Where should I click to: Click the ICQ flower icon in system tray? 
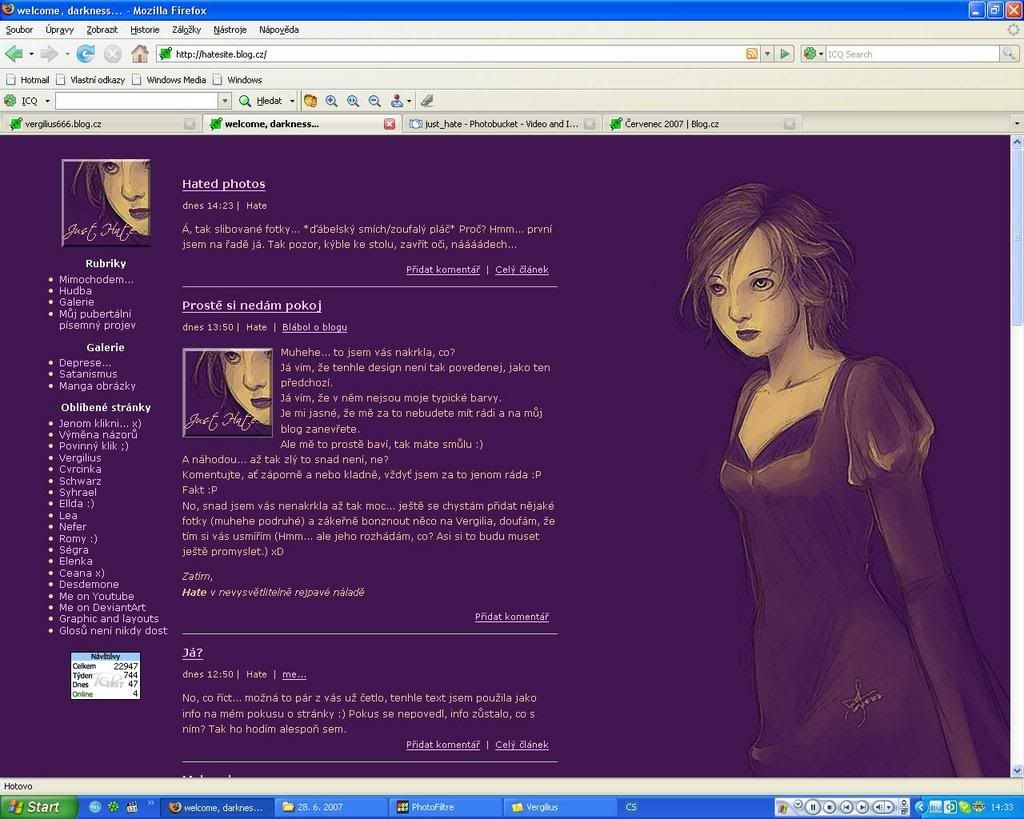pos(965,806)
